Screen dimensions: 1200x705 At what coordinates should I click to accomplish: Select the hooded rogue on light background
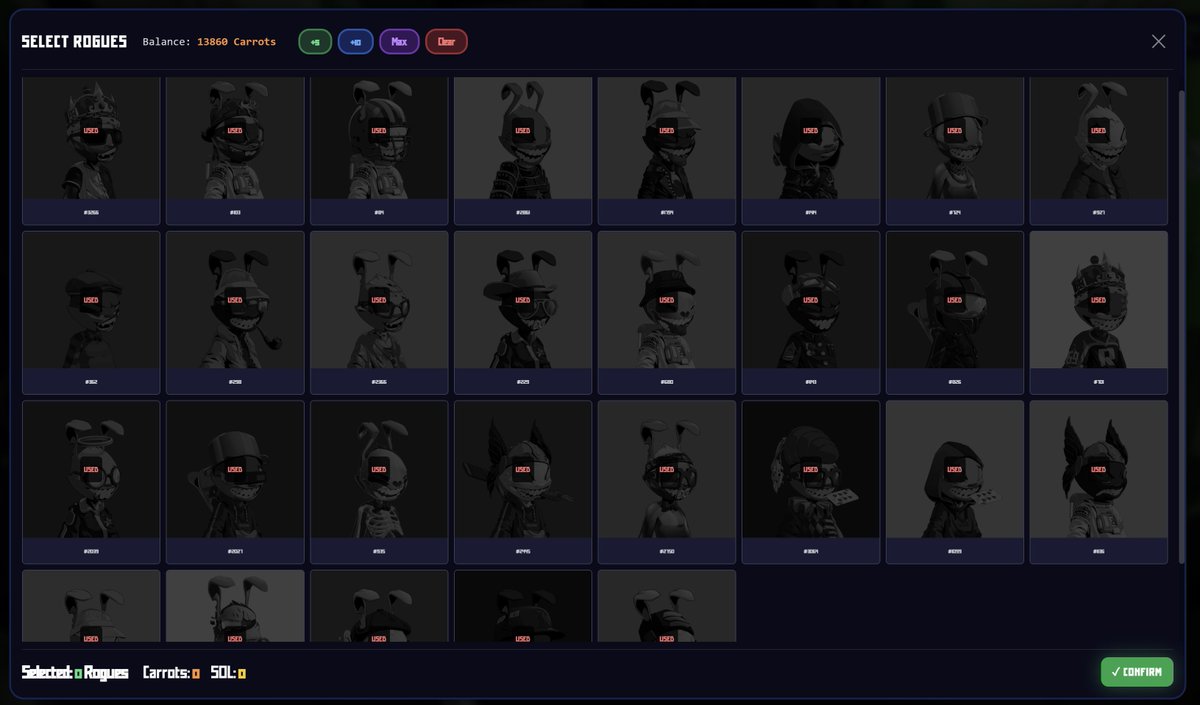[955, 482]
